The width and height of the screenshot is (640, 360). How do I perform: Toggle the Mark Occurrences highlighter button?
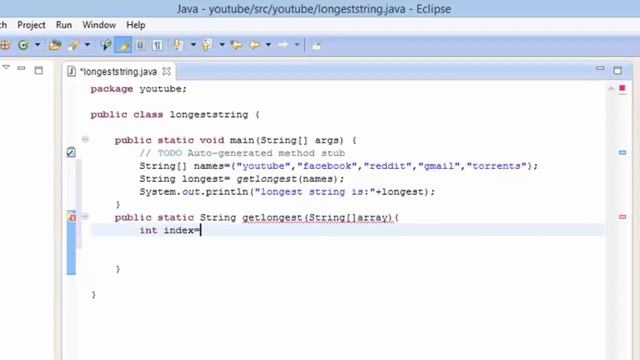point(123,45)
